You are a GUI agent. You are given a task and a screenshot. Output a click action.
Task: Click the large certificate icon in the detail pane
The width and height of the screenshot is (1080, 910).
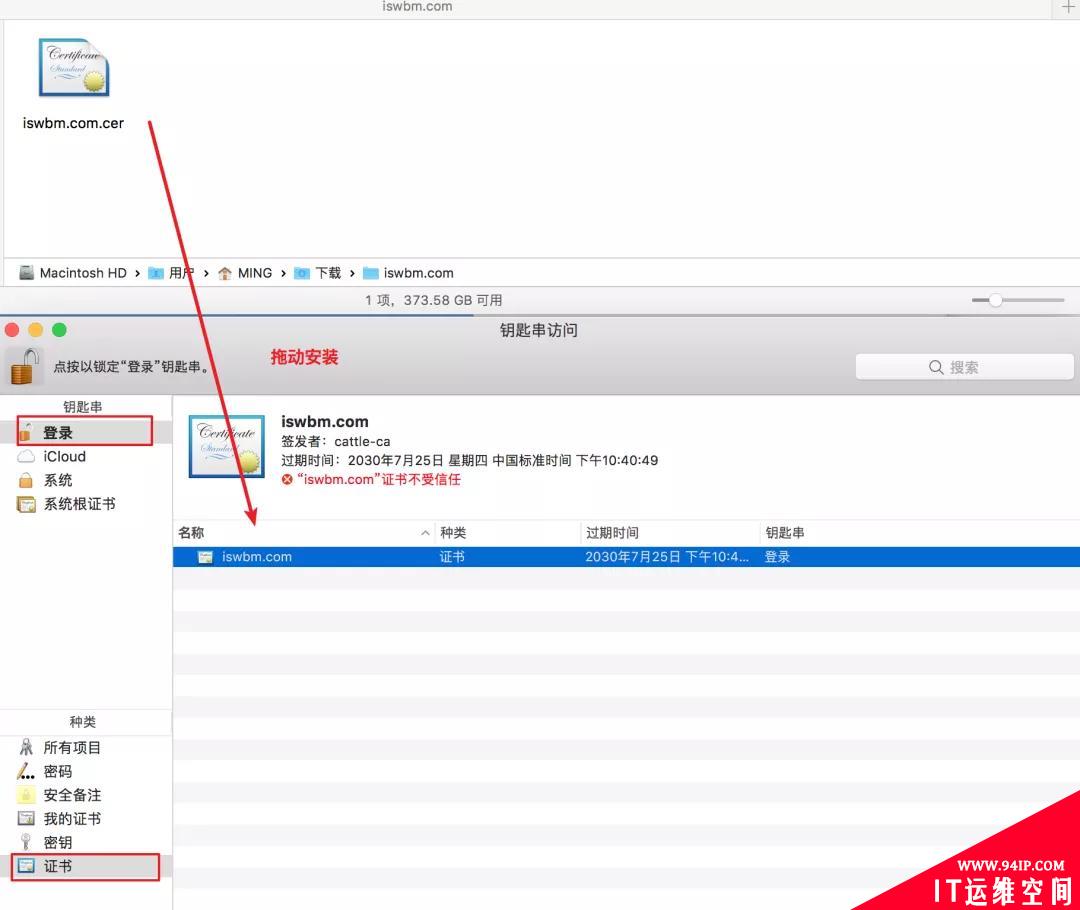pyautogui.click(x=227, y=446)
